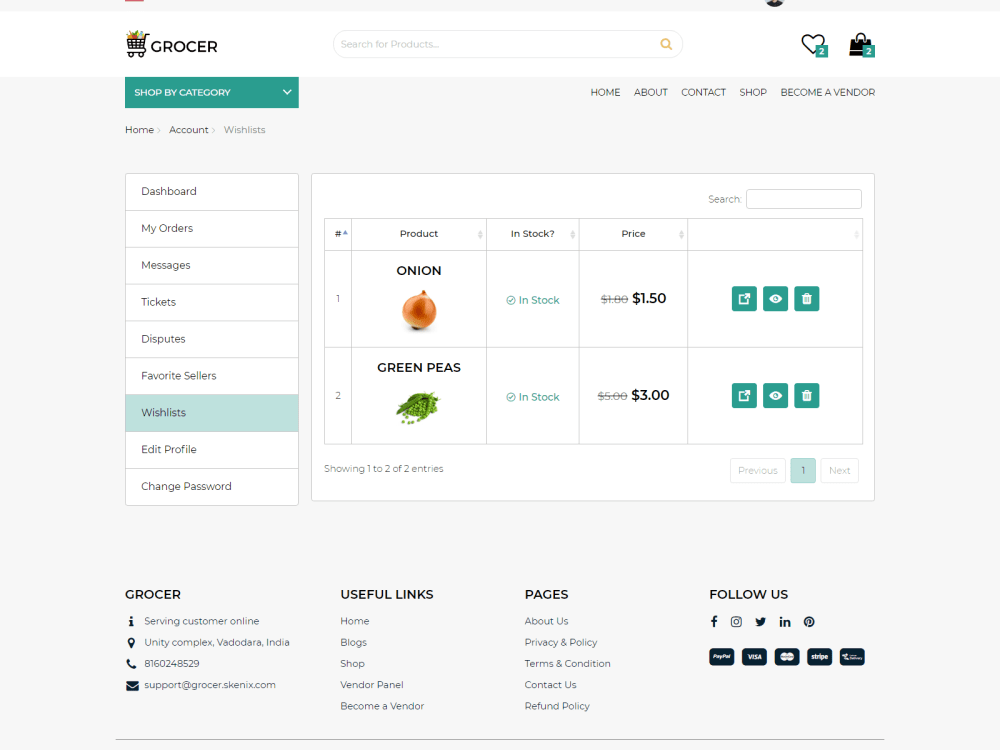Viewport: 1000px width, 750px height.
Task: Open the wishlist heart icon in the header
Action: (811, 44)
